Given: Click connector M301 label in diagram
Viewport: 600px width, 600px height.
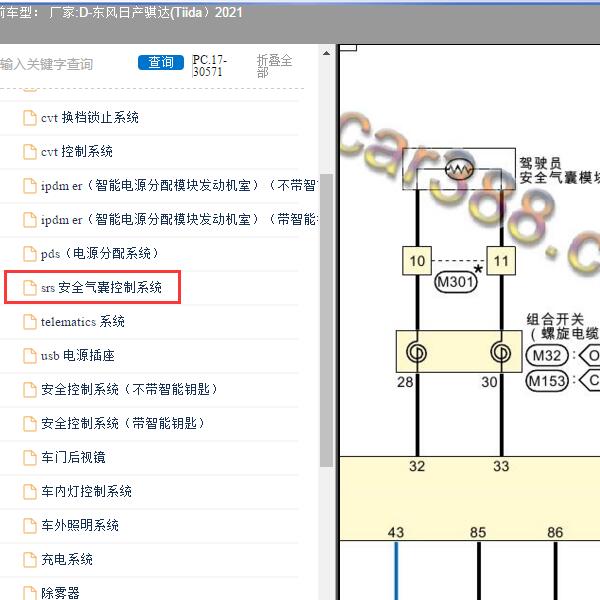Looking at the screenshot, I should coord(456,282).
